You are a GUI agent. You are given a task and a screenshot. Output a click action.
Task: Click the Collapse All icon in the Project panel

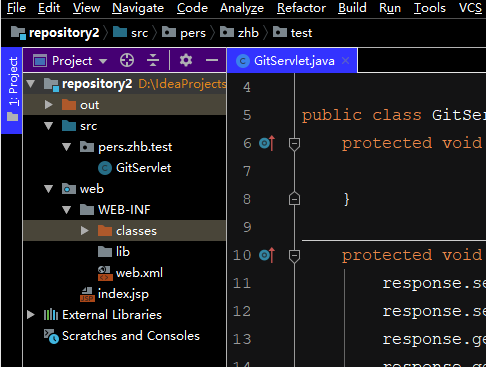coord(153,60)
